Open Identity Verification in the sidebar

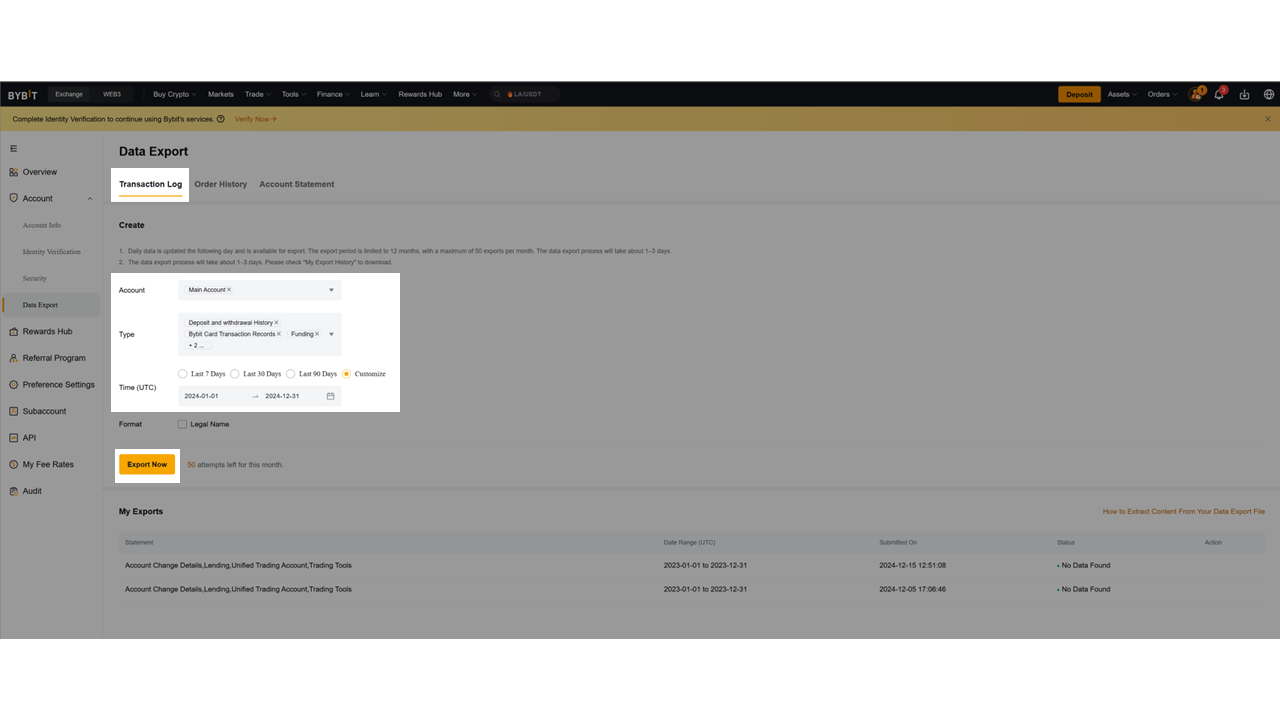click(52, 252)
